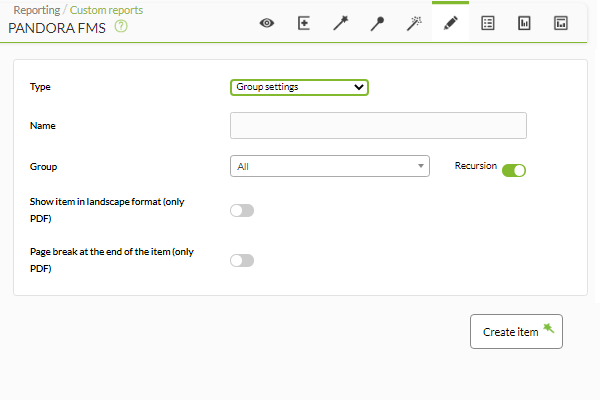Enable Show item in landscape format toggle
Viewport: 600px width, 400px height.
pos(242,210)
